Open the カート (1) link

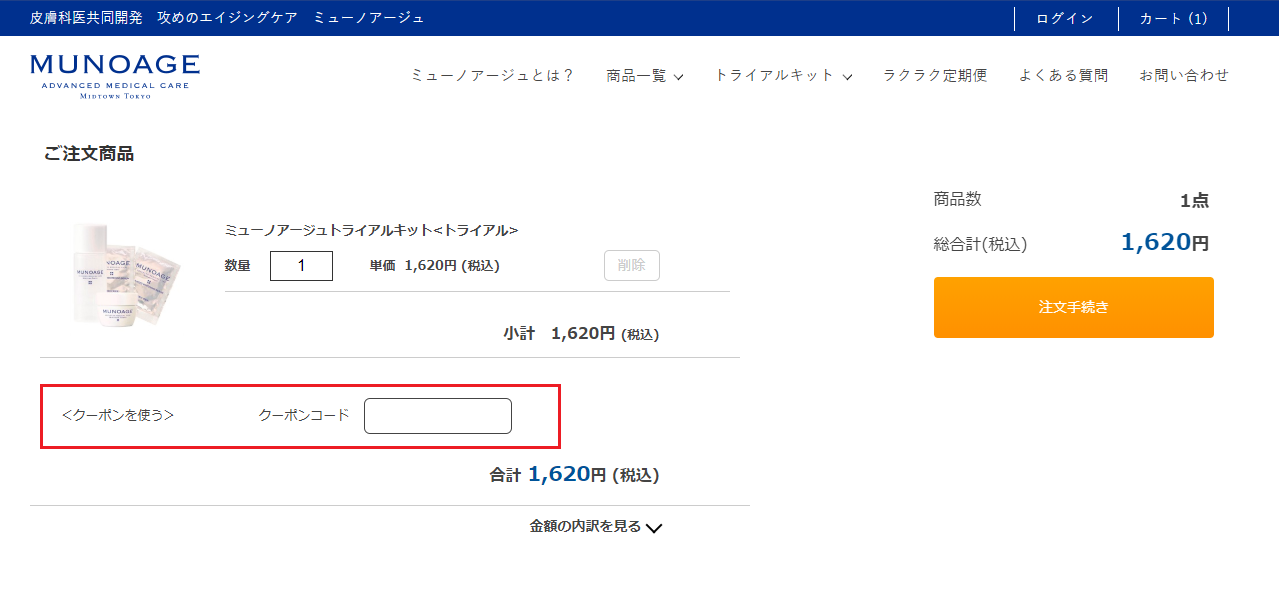(x=1173, y=18)
